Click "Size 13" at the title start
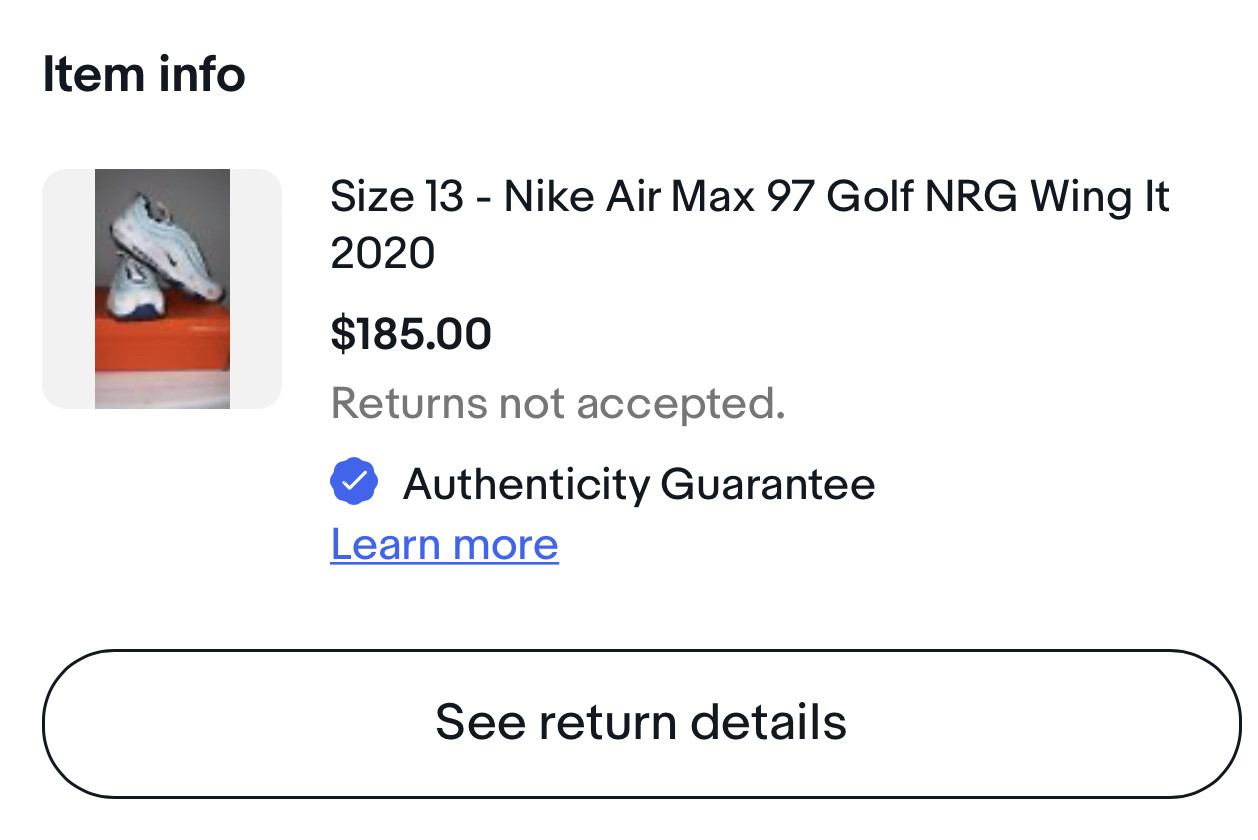The image size is (1258, 840). (x=397, y=197)
